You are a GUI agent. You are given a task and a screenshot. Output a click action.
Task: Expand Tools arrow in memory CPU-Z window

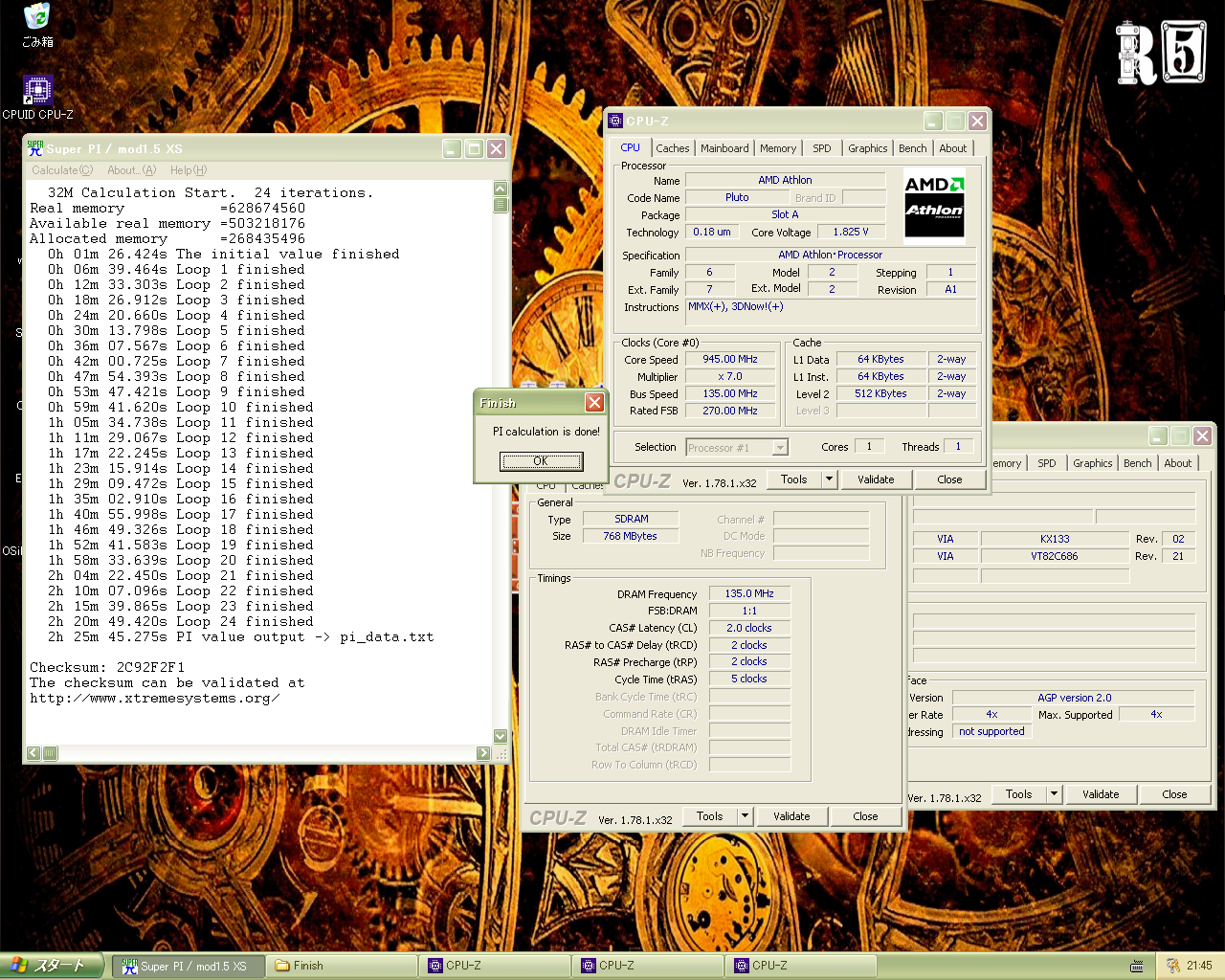[x=746, y=816]
